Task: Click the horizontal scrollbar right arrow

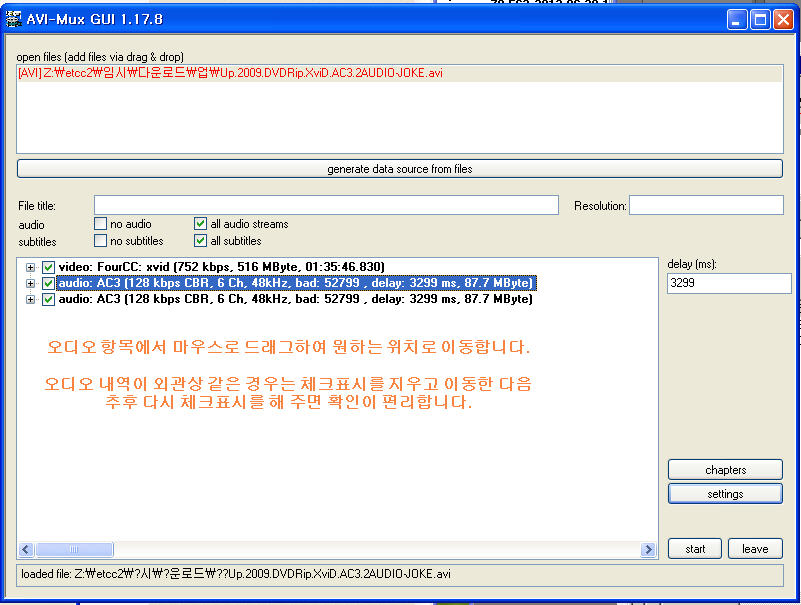Action: pyautogui.click(x=648, y=549)
